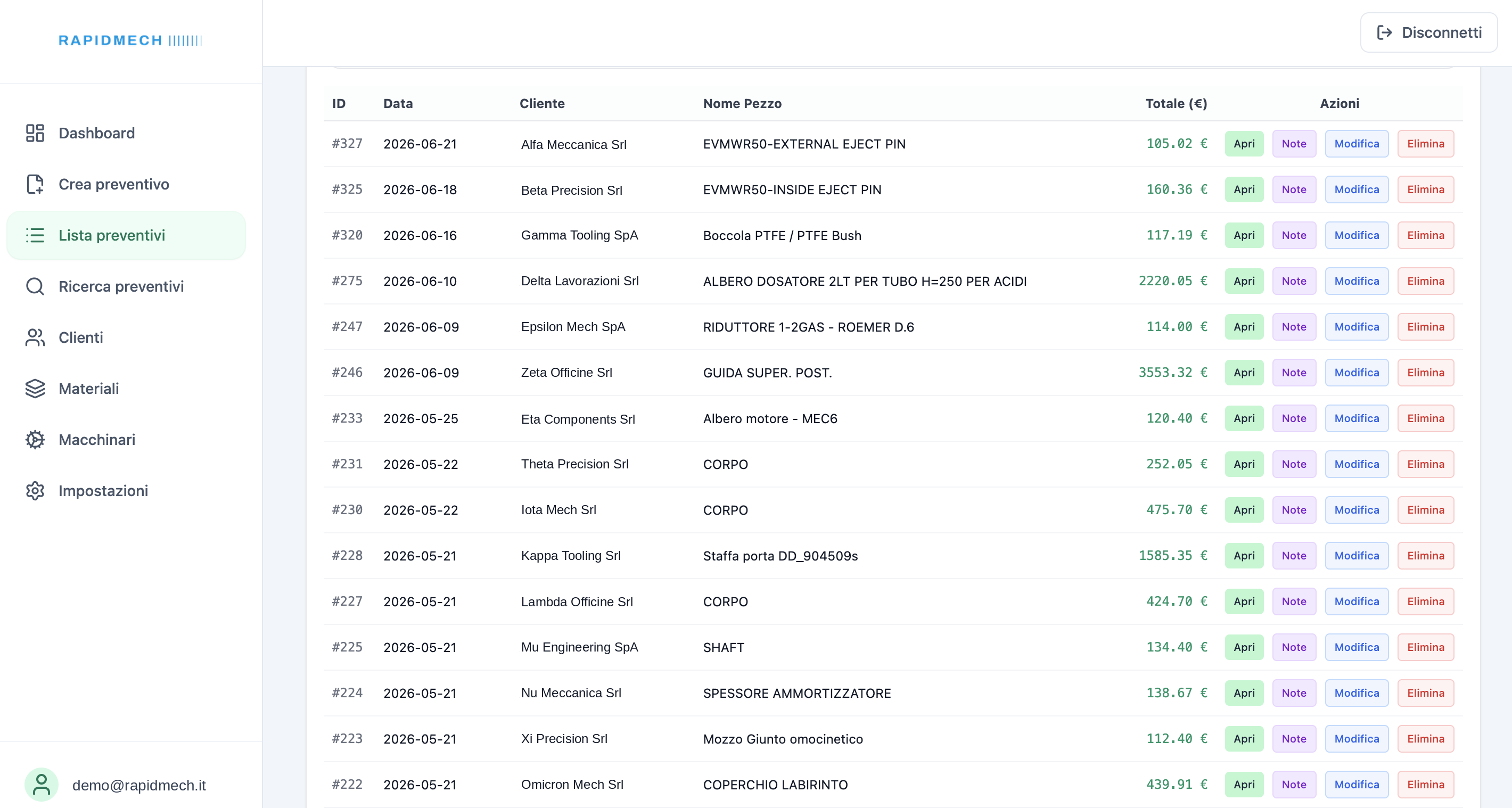Click the Data column header
This screenshot has width=1512, height=808.
click(398, 104)
